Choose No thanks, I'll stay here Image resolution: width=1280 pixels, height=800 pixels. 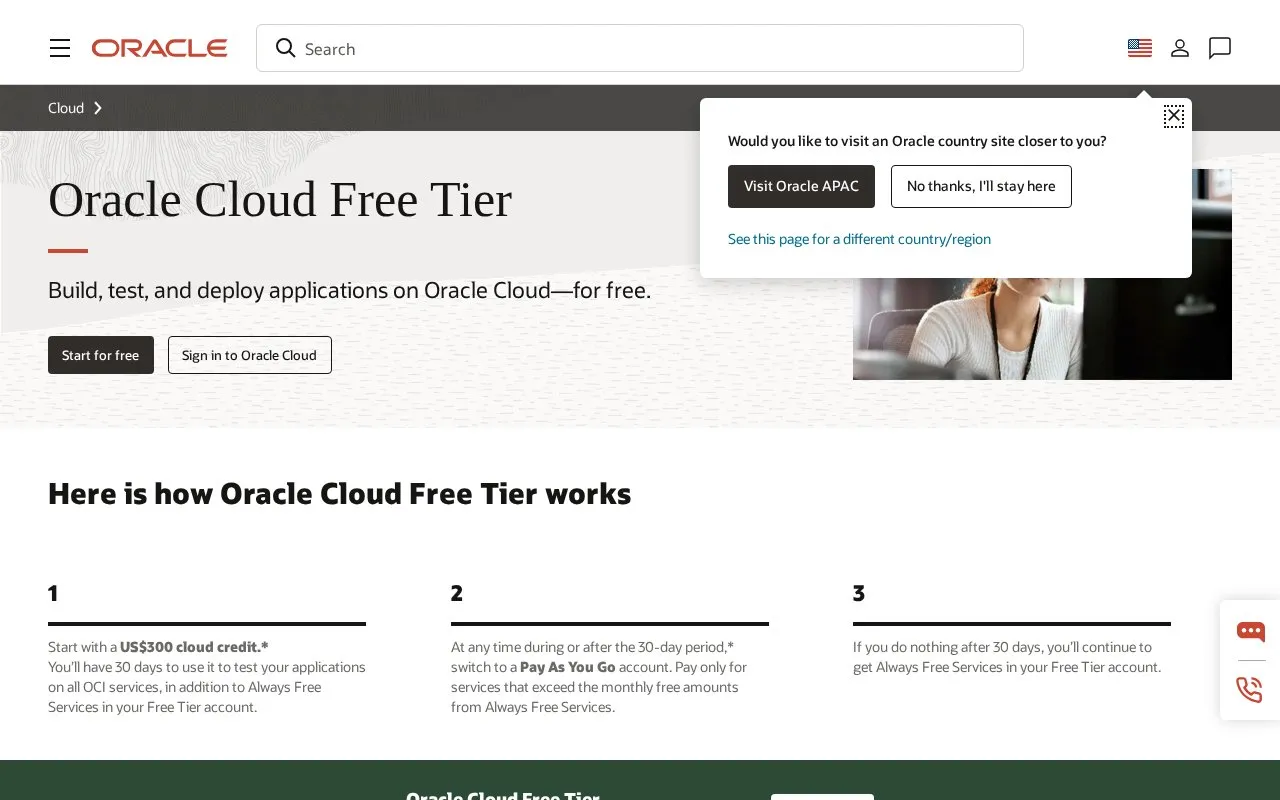pyautogui.click(x=981, y=186)
